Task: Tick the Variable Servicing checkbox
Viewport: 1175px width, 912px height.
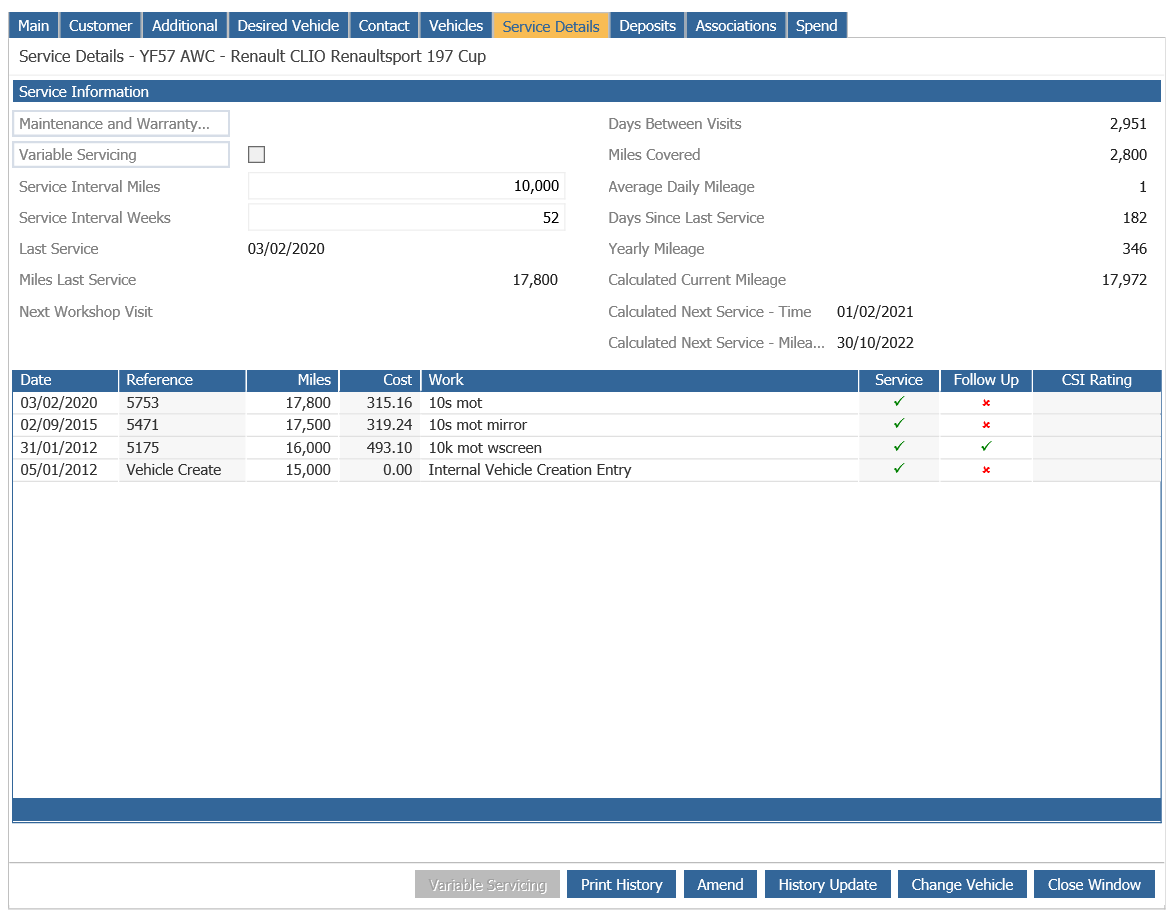Action: (x=256, y=154)
